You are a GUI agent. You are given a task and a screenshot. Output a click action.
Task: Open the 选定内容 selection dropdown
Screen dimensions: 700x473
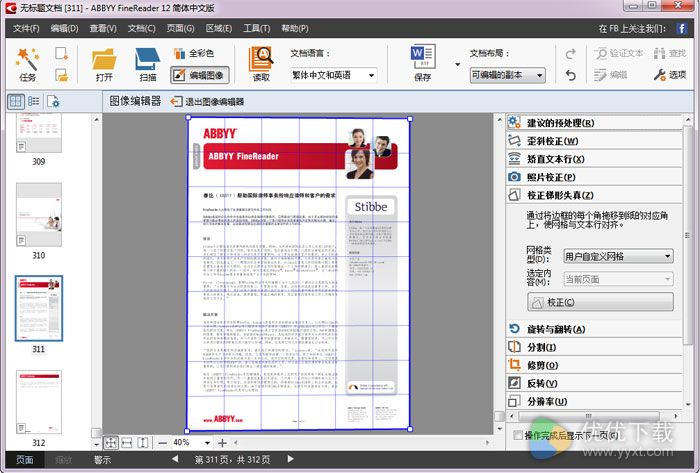click(x=618, y=279)
